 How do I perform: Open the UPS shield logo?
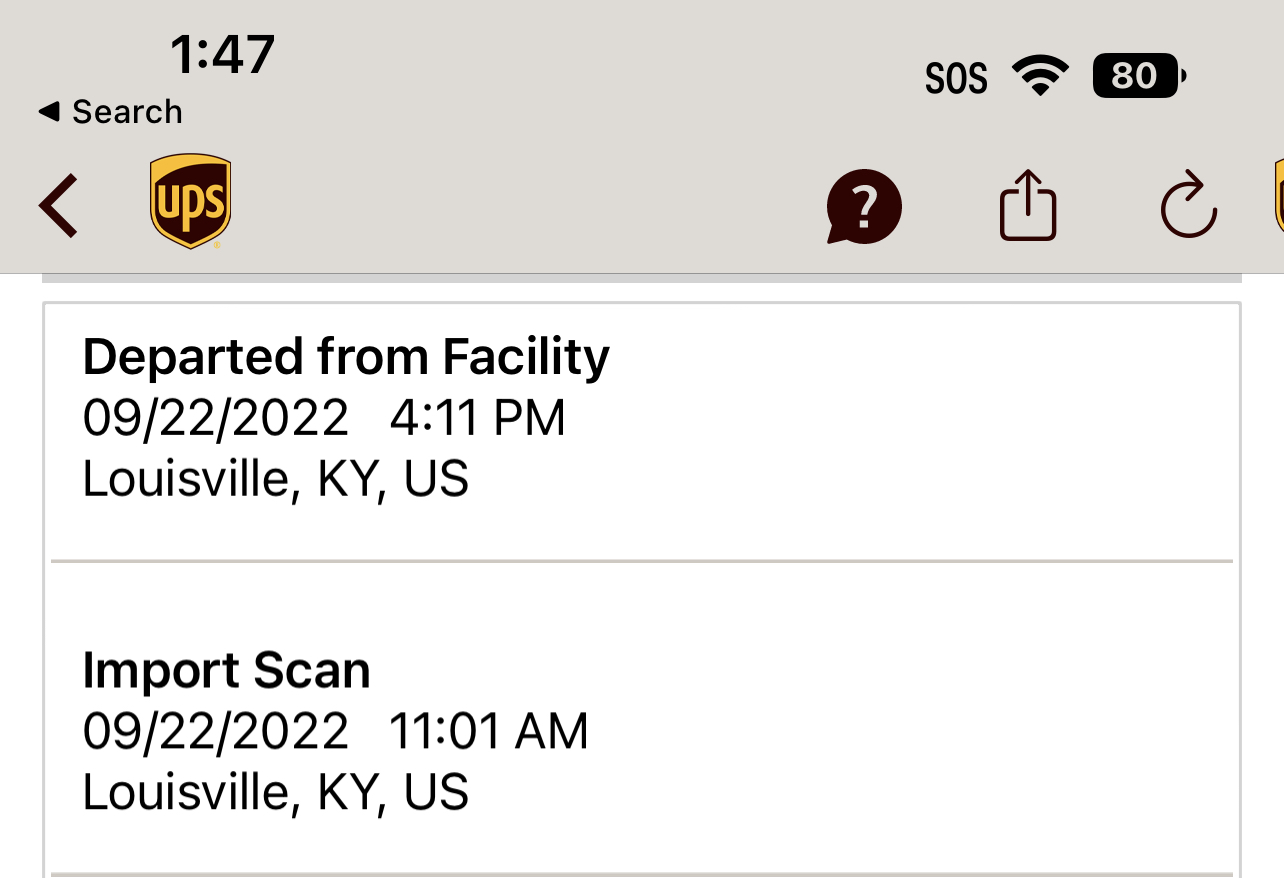pos(190,201)
